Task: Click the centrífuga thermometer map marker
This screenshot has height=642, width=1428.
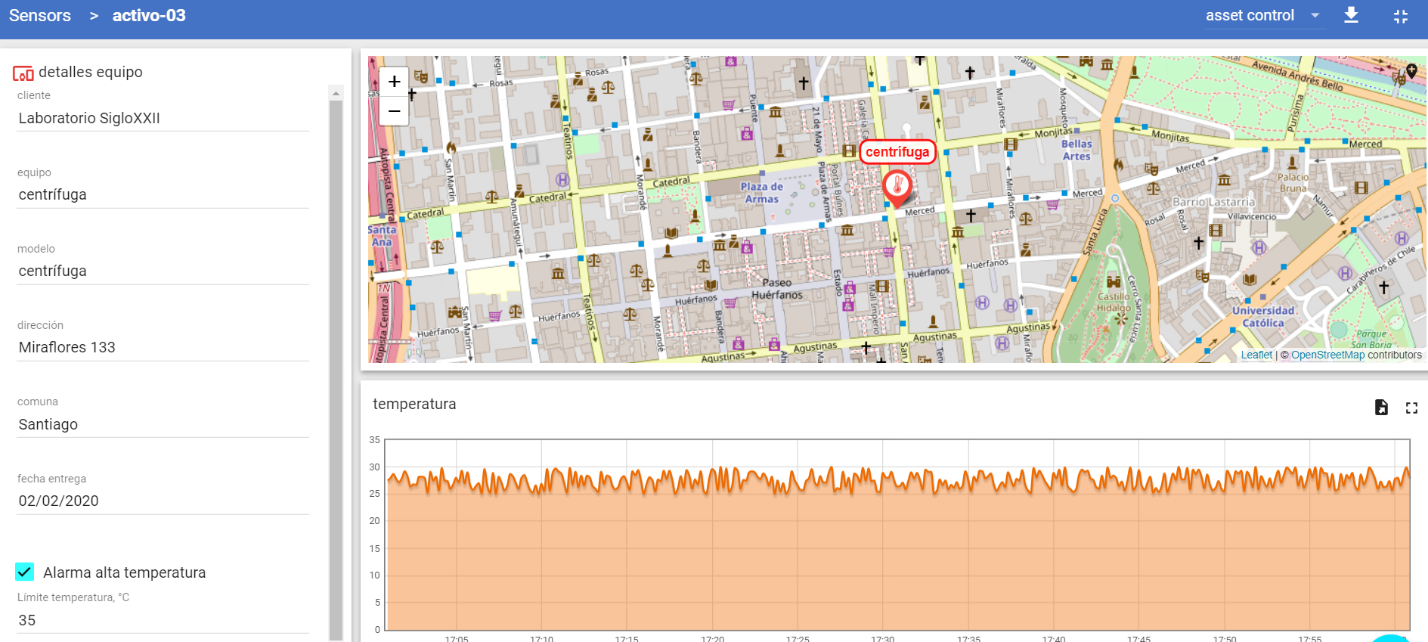Action: coord(897,187)
